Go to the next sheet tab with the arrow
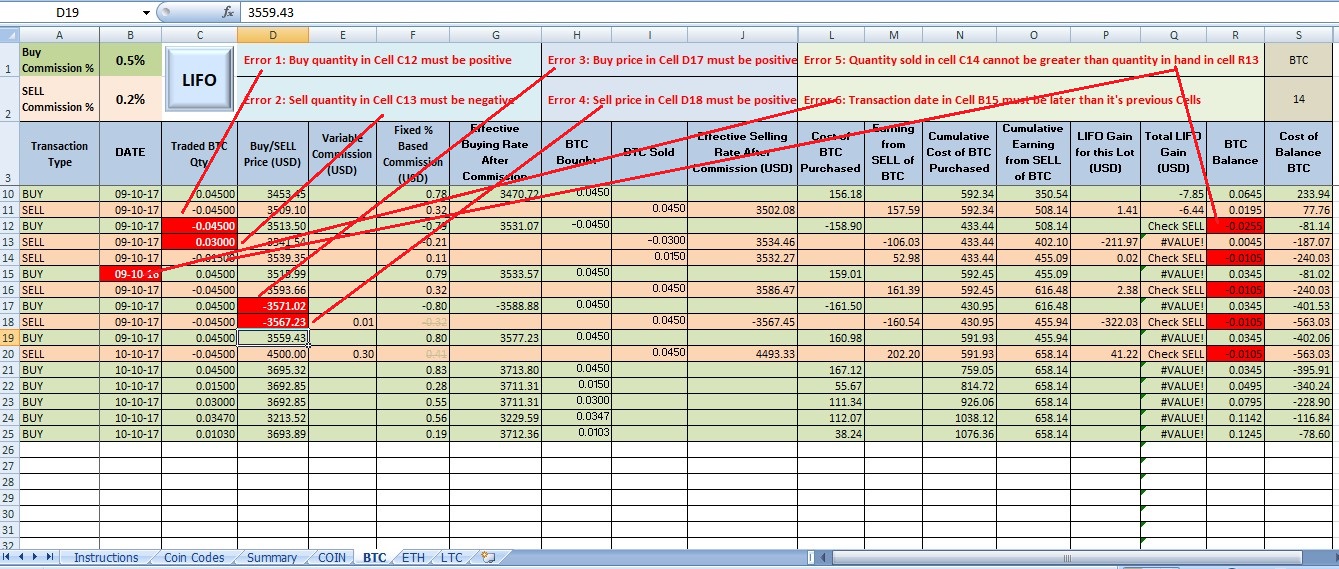This screenshot has height=569, width=1339. tap(36, 557)
